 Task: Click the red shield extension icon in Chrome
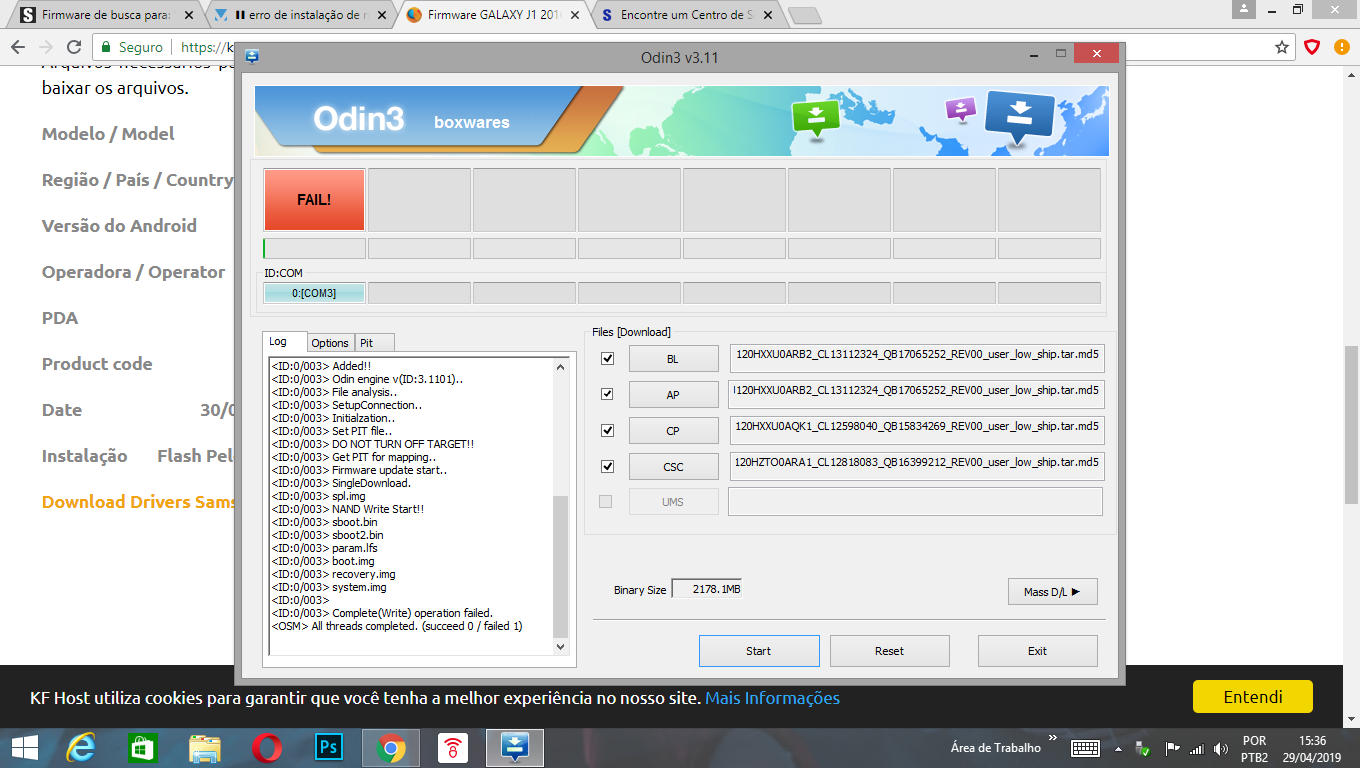pyautogui.click(x=1312, y=47)
